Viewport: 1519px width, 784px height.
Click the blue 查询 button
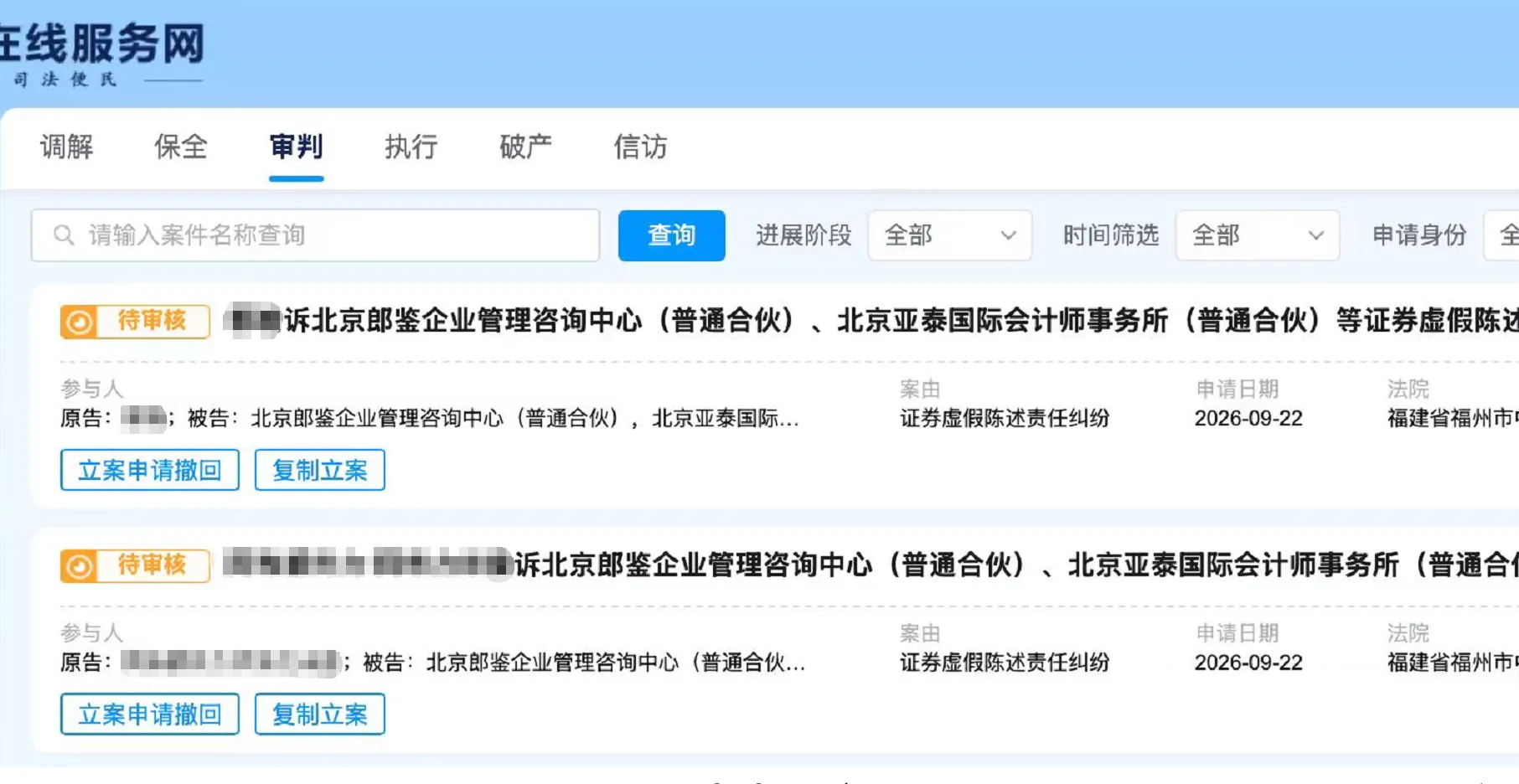671,235
